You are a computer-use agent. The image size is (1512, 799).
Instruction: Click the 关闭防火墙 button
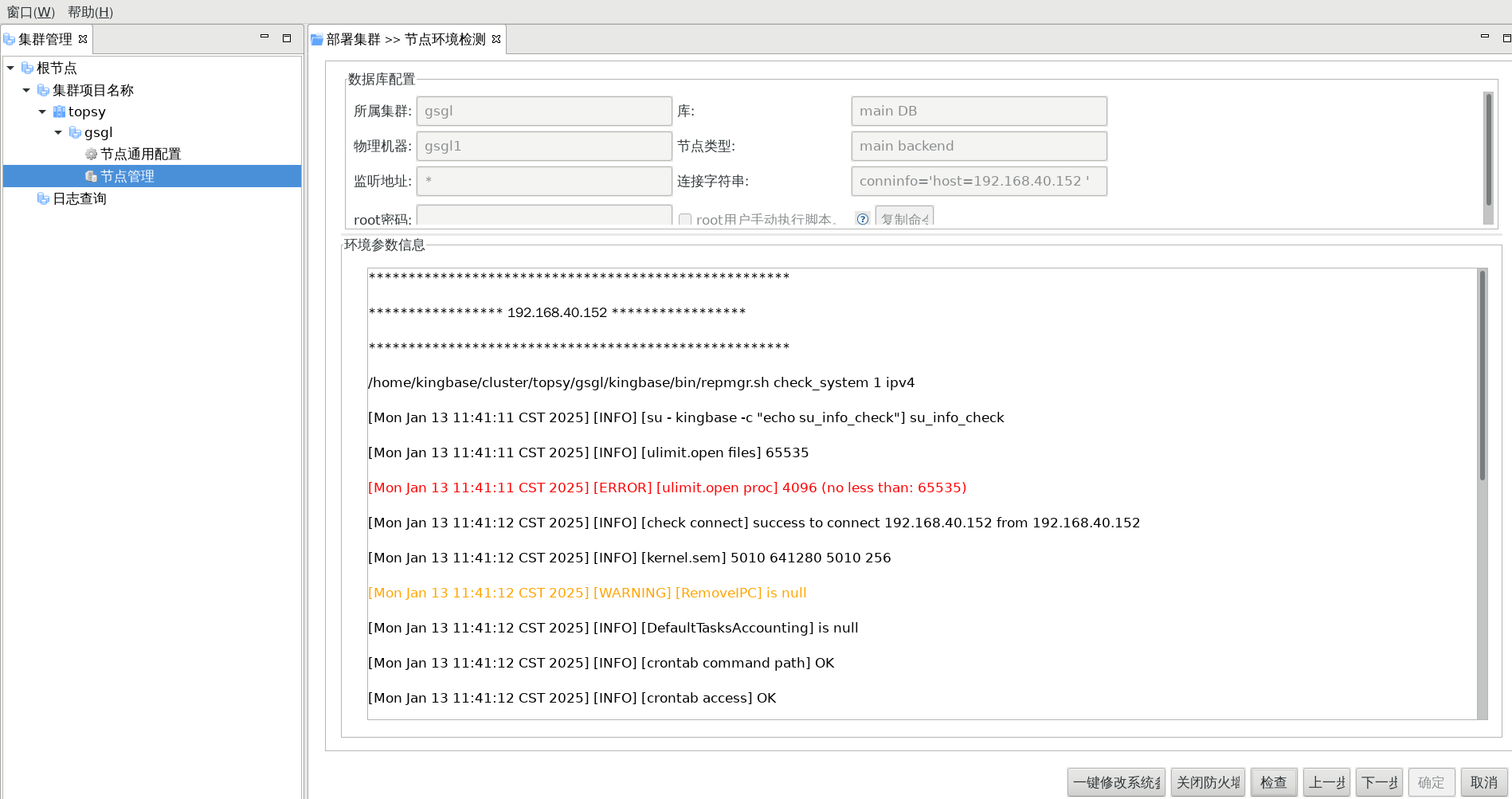tap(1208, 782)
